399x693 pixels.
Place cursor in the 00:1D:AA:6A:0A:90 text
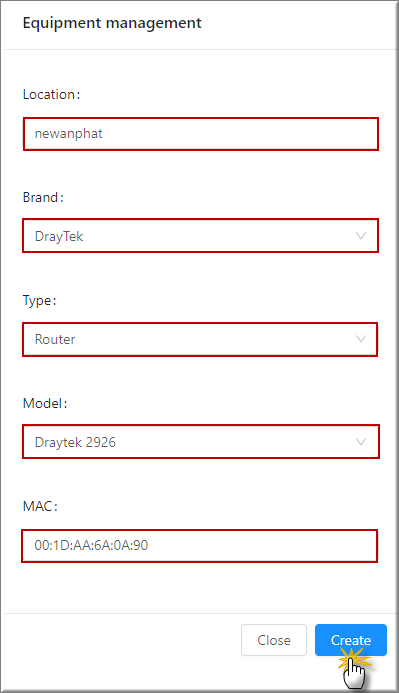pos(91,545)
